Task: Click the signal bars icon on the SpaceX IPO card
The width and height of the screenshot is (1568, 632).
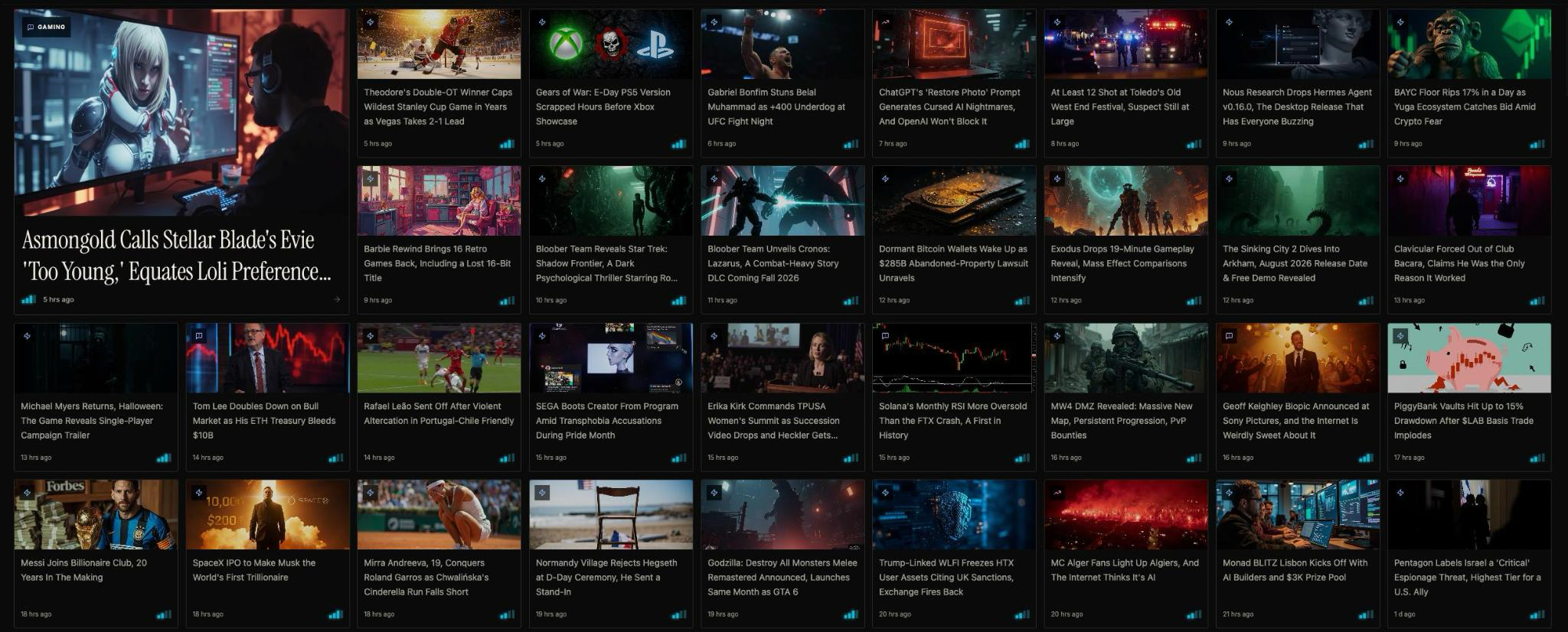Action: point(335,614)
